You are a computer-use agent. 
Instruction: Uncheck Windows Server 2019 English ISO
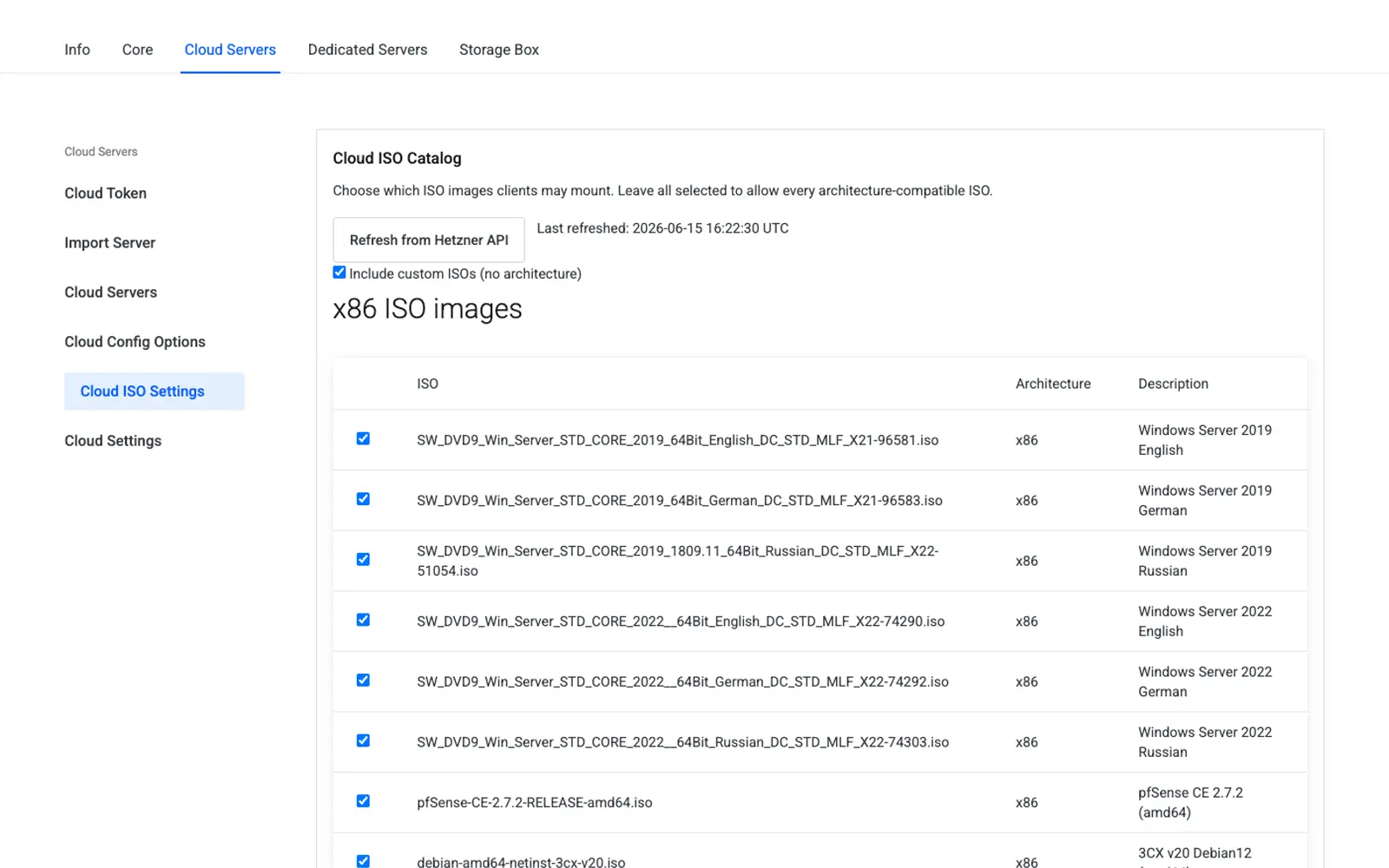(x=363, y=438)
